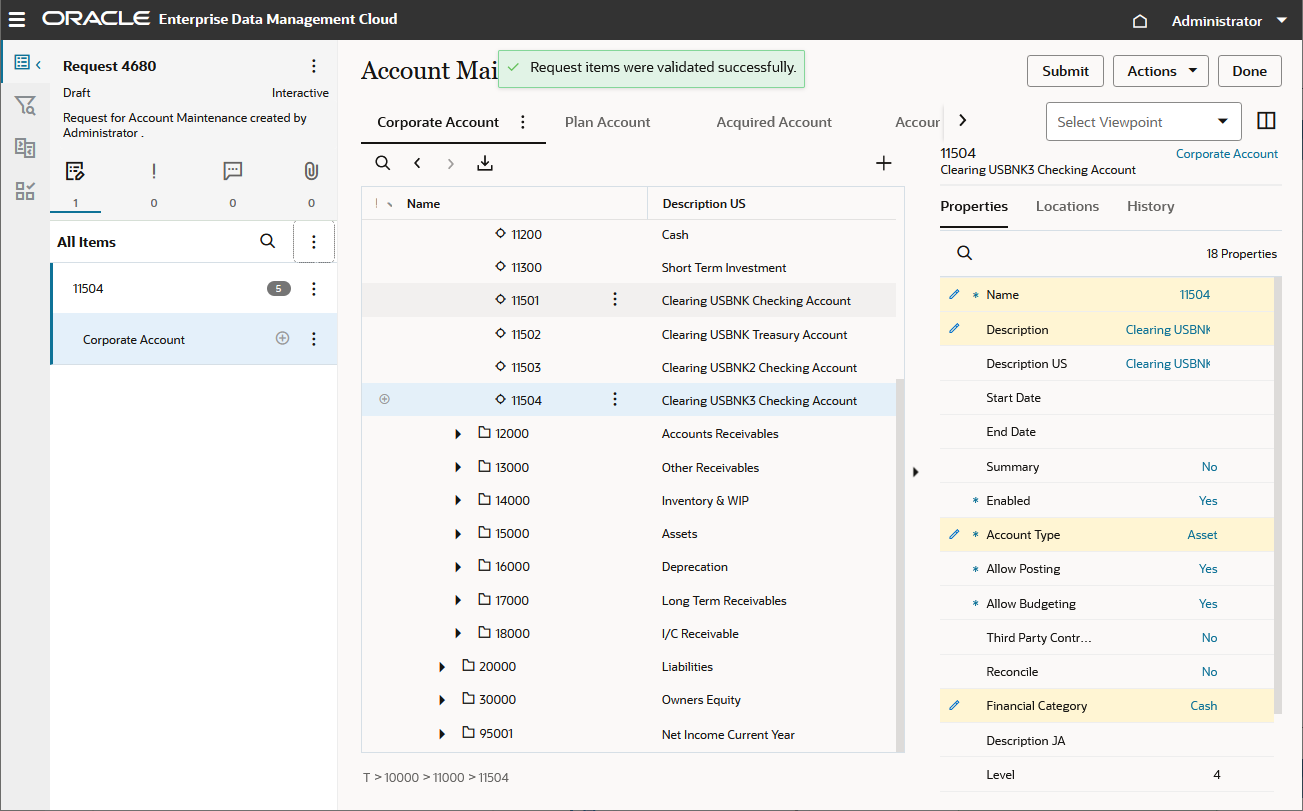The width and height of the screenshot is (1303, 811).
Task: Click the Corporate Account link in properties
Action: [1226, 154]
